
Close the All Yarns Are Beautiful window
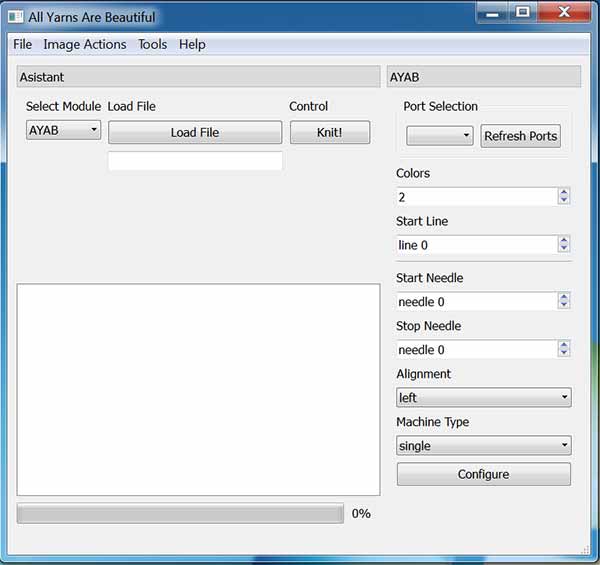coord(564,13)
